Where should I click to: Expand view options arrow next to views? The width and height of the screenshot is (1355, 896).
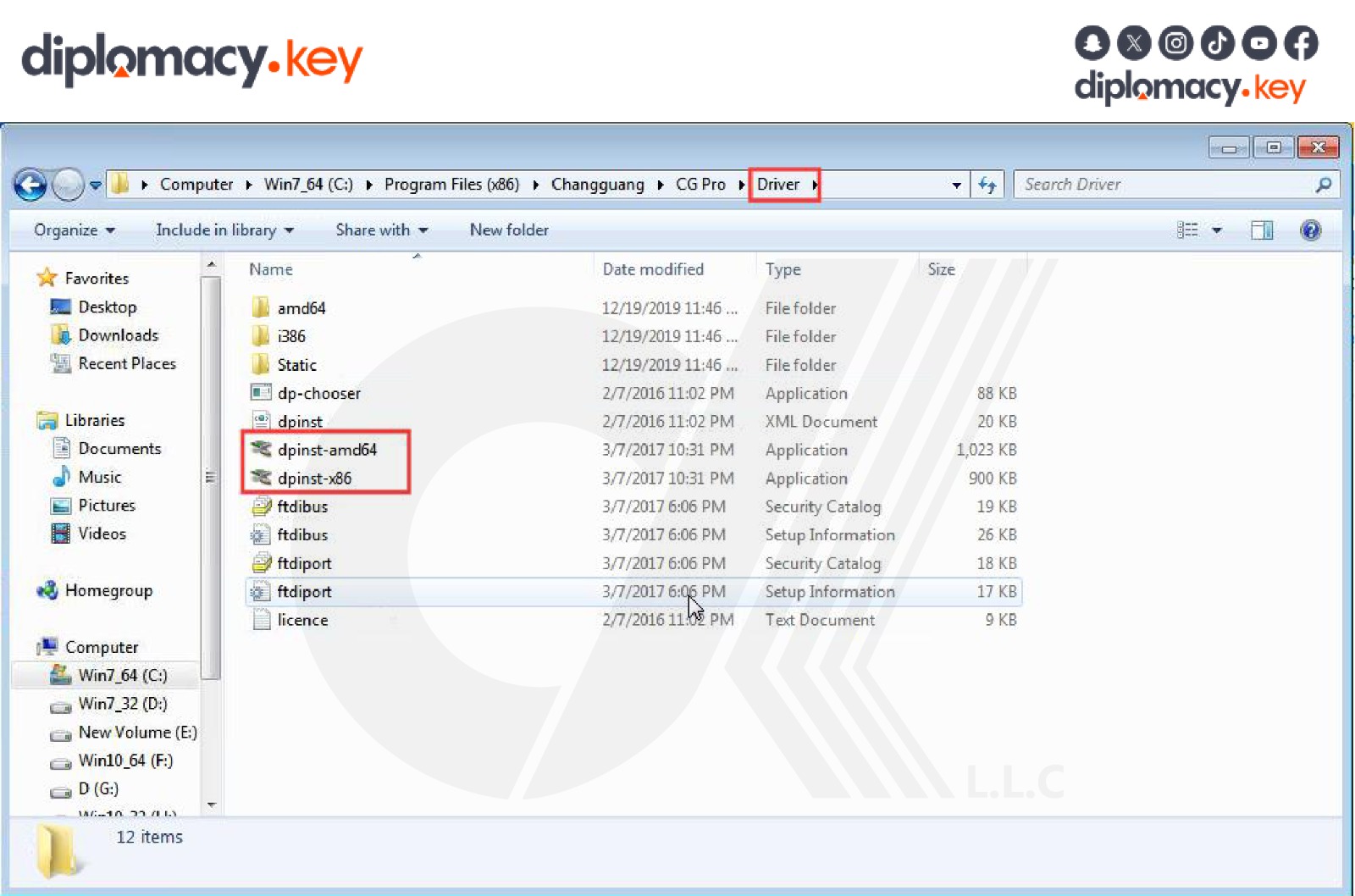coord(1217,230)
